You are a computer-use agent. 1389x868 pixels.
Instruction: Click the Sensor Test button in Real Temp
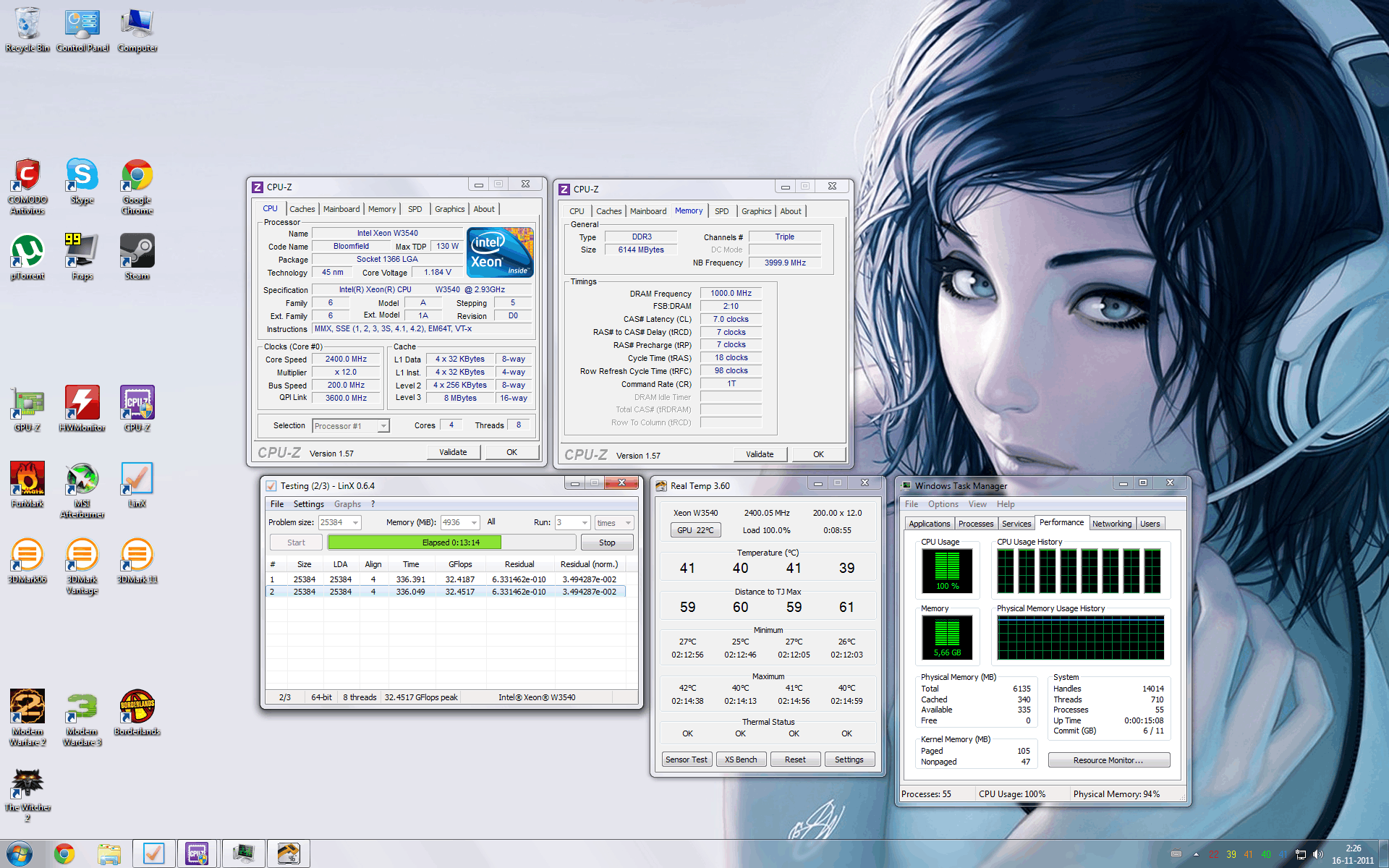pos(686,759)
